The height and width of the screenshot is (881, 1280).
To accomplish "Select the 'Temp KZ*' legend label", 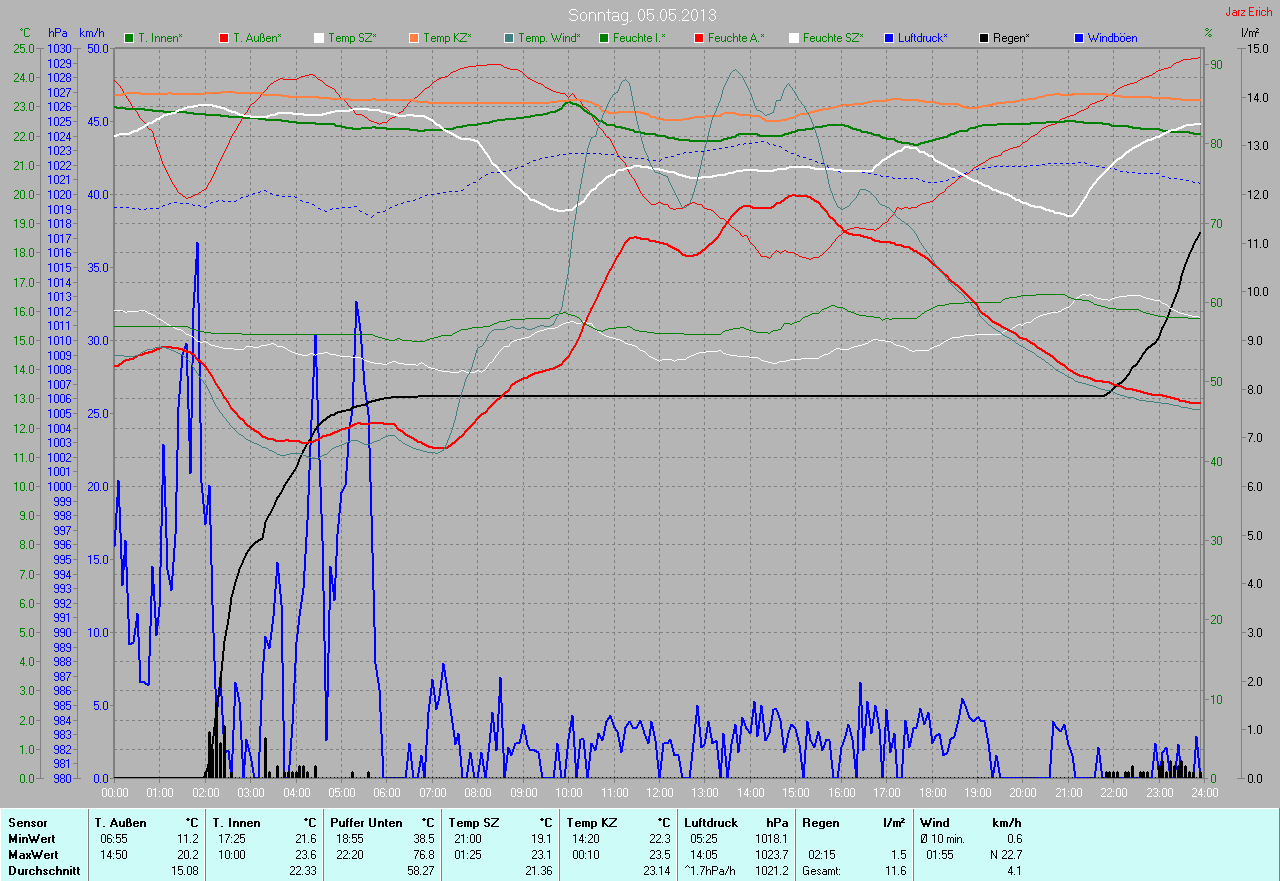I will tap(447, 38).
